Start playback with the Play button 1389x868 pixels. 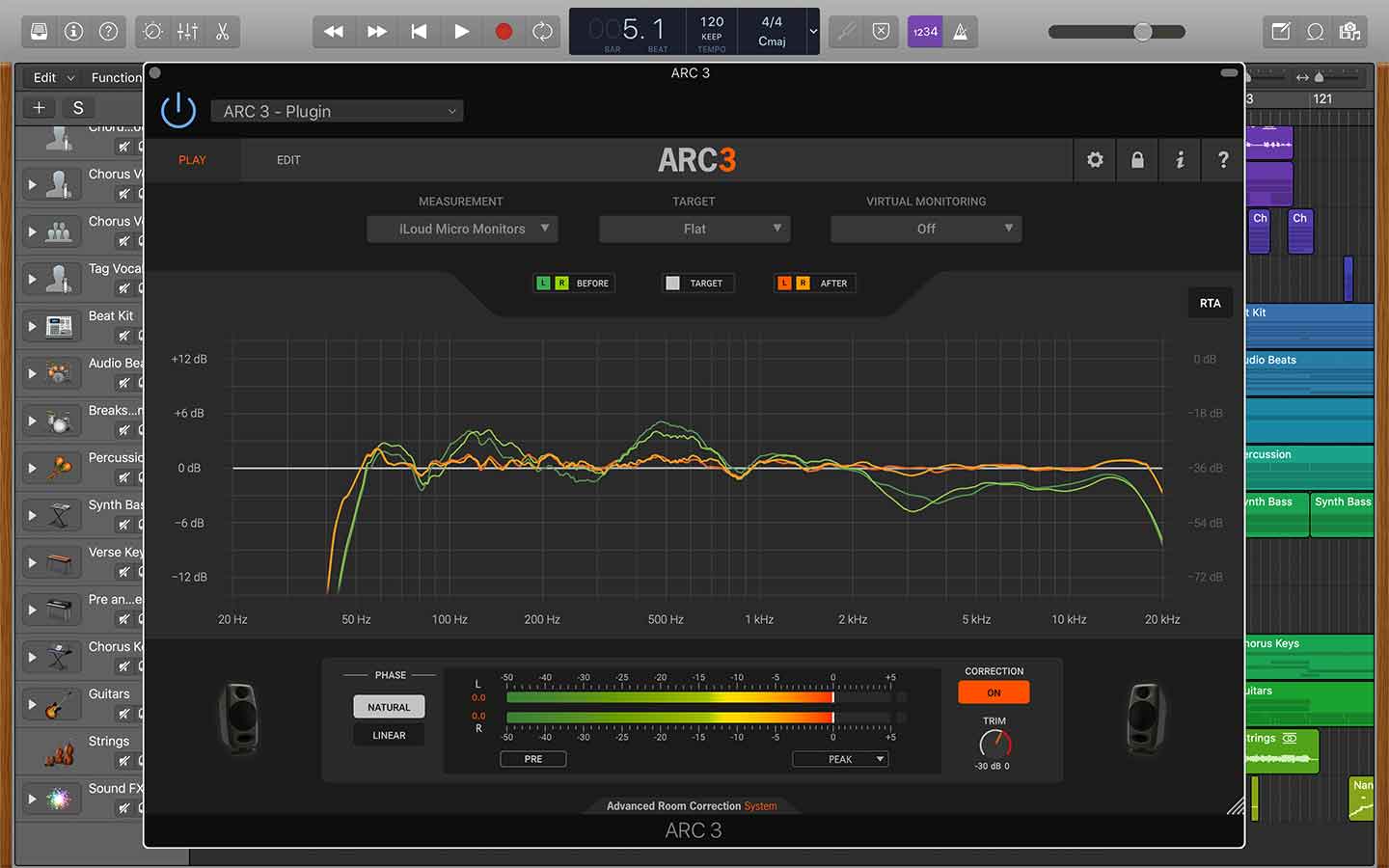point(461,32)
